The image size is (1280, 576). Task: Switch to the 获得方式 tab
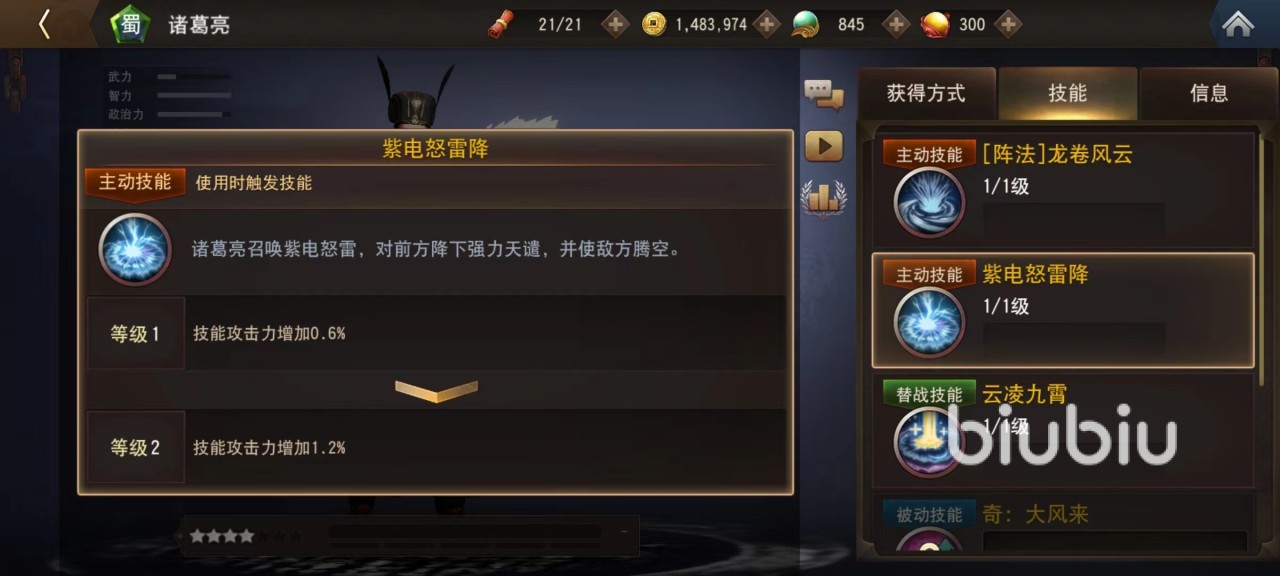coord(926,94)
